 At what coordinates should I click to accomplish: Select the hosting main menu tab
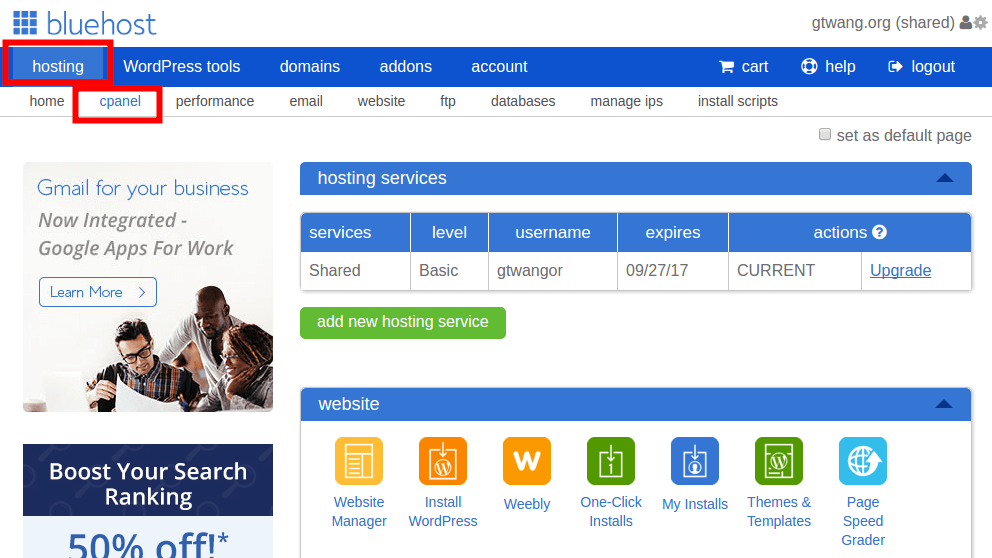pyautogui.click(x=58, y=66)
